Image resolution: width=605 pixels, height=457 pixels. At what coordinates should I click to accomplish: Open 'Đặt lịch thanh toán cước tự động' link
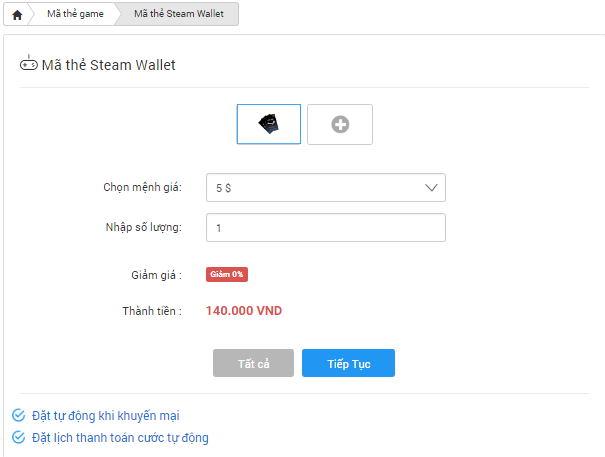[x=120, y=438]
